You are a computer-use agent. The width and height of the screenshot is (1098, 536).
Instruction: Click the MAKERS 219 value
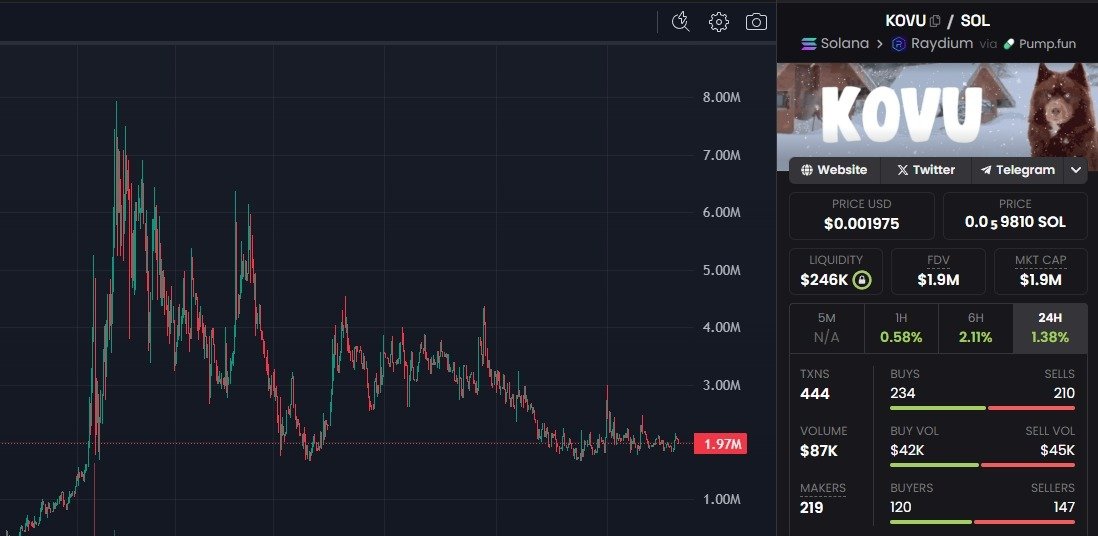pos(812,508)
